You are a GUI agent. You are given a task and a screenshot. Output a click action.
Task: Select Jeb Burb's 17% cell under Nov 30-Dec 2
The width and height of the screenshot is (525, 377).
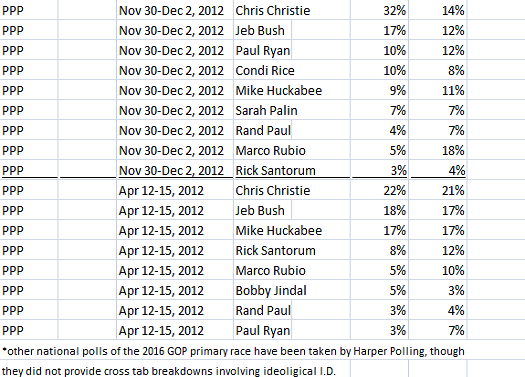379,30
